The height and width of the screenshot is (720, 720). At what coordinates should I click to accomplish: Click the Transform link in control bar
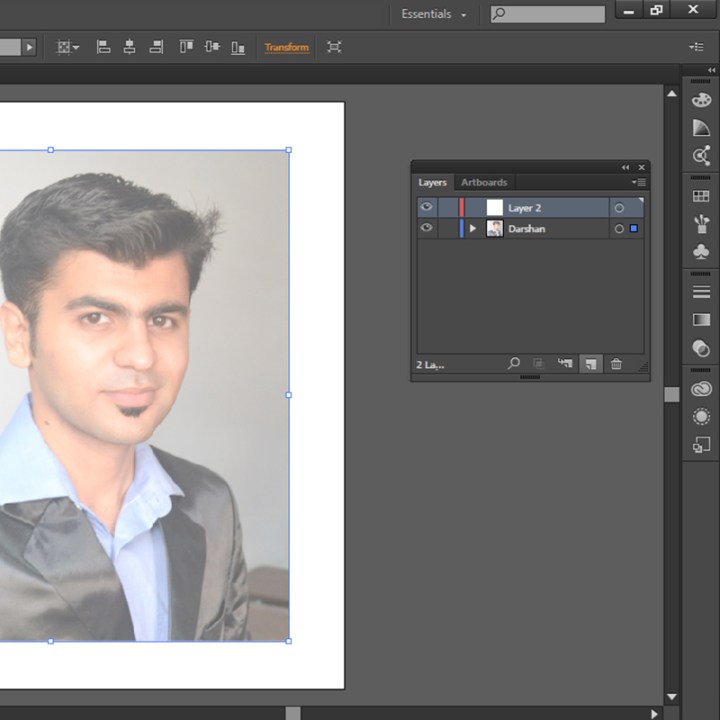pos(286,47)
